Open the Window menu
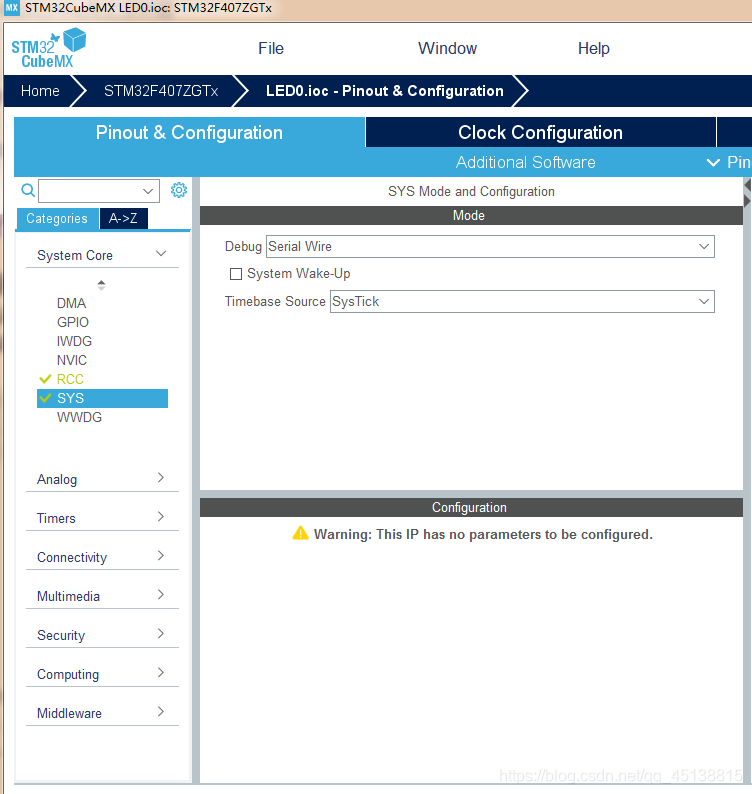Viewport: 752px width, 794px height. (447, 49)
